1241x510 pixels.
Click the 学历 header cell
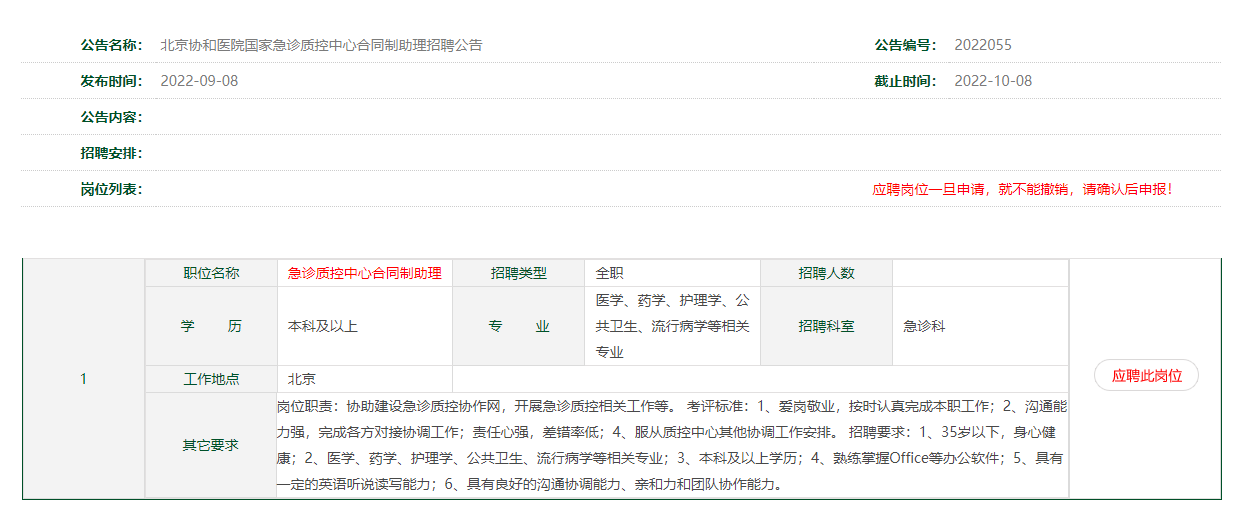coord(211,326)
